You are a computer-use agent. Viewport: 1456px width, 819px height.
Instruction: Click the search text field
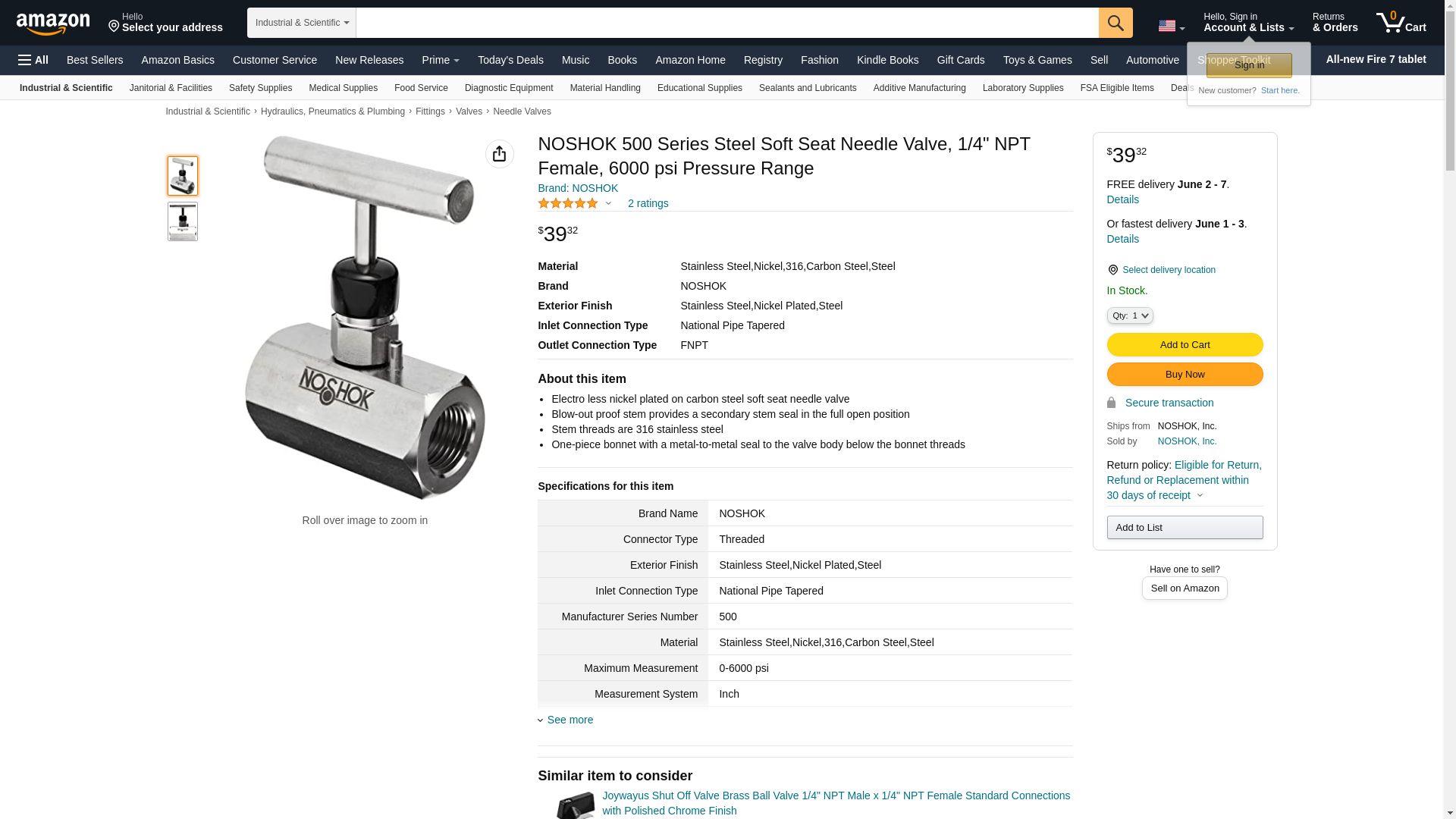727,23
